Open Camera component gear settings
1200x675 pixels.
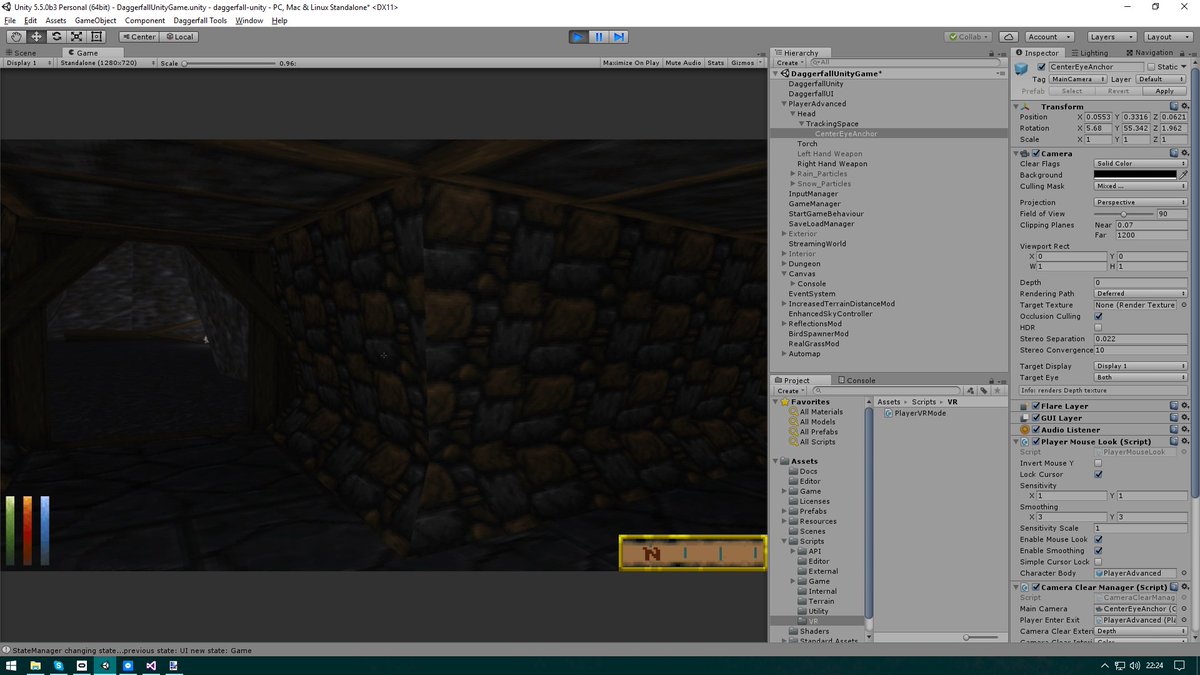coord(1184,153)
